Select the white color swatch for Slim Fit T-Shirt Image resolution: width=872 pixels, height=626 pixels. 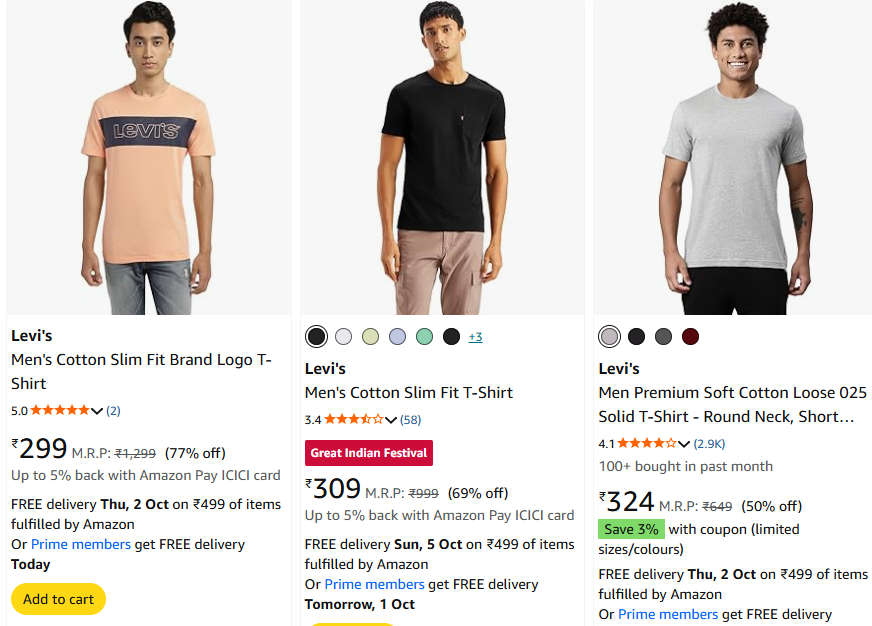[344, 336]
